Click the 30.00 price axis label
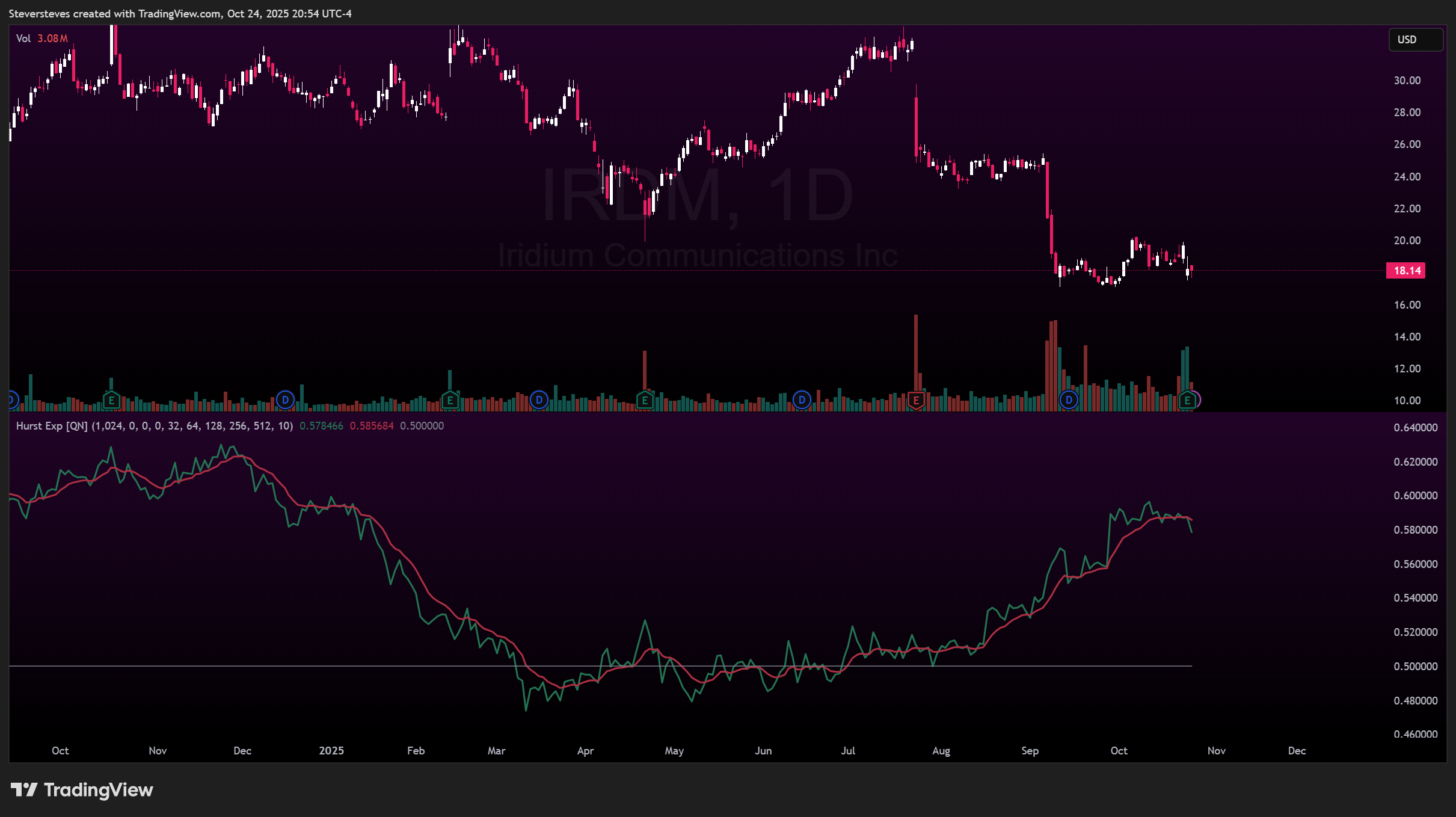 click(x=1407, y=81)
